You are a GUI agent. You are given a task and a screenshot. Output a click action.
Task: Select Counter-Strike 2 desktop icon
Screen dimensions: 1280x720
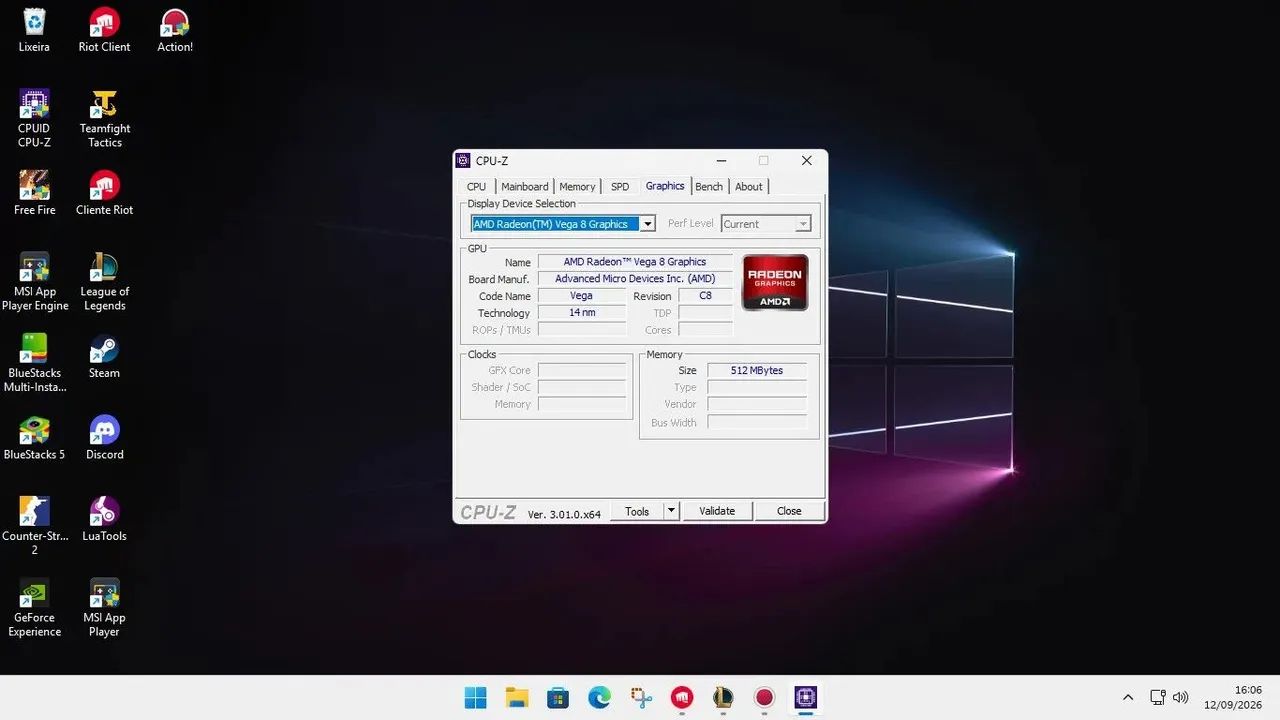point(34,526)
